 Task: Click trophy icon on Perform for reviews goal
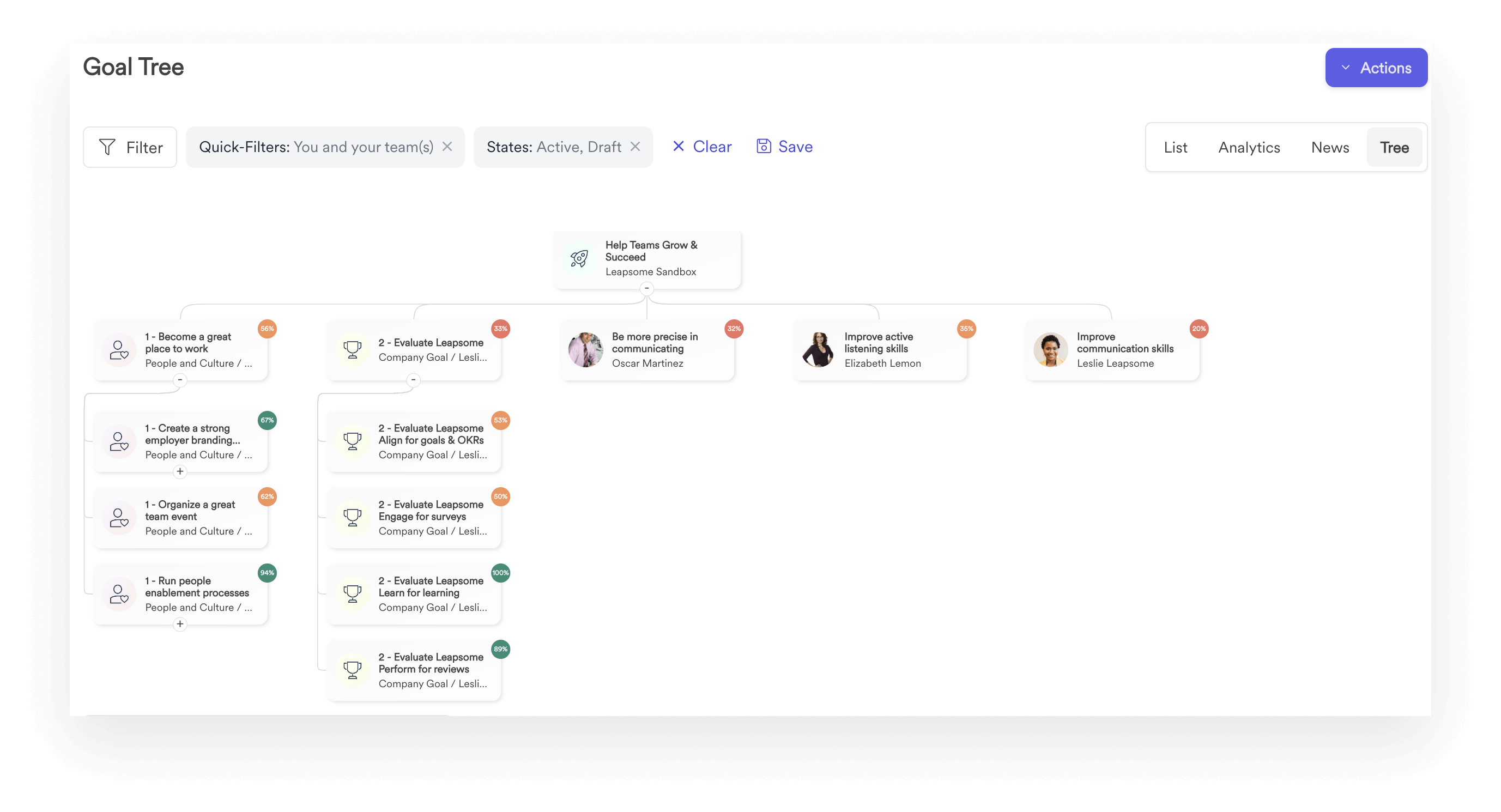point(352,670)
